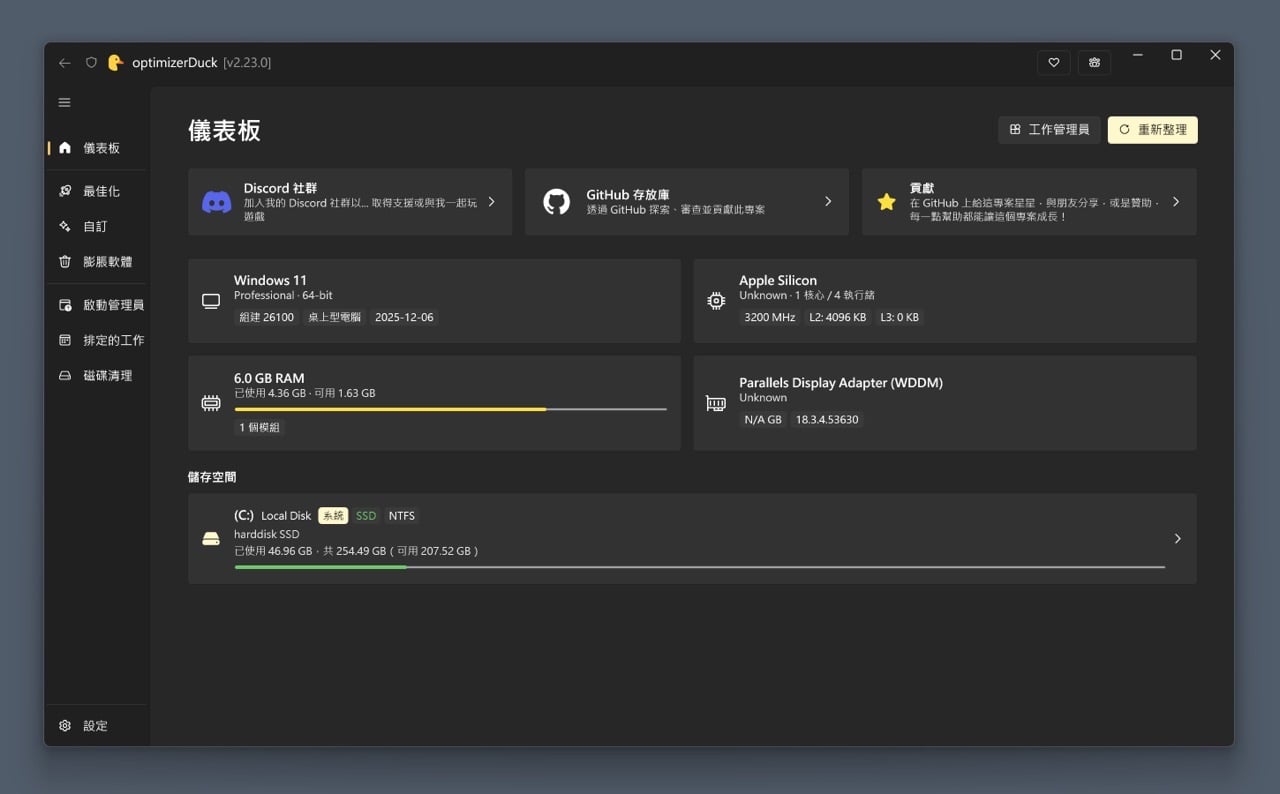Click the gear icon beside 設定
1280x794 pixels.
pyautogui.click(x=65, y=726)
